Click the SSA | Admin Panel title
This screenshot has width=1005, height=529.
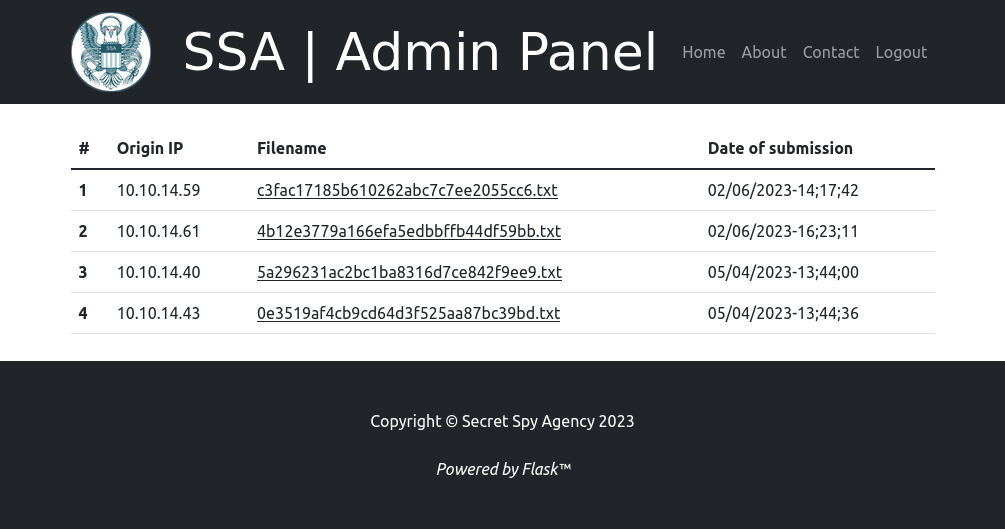click(x=420, y=52)
